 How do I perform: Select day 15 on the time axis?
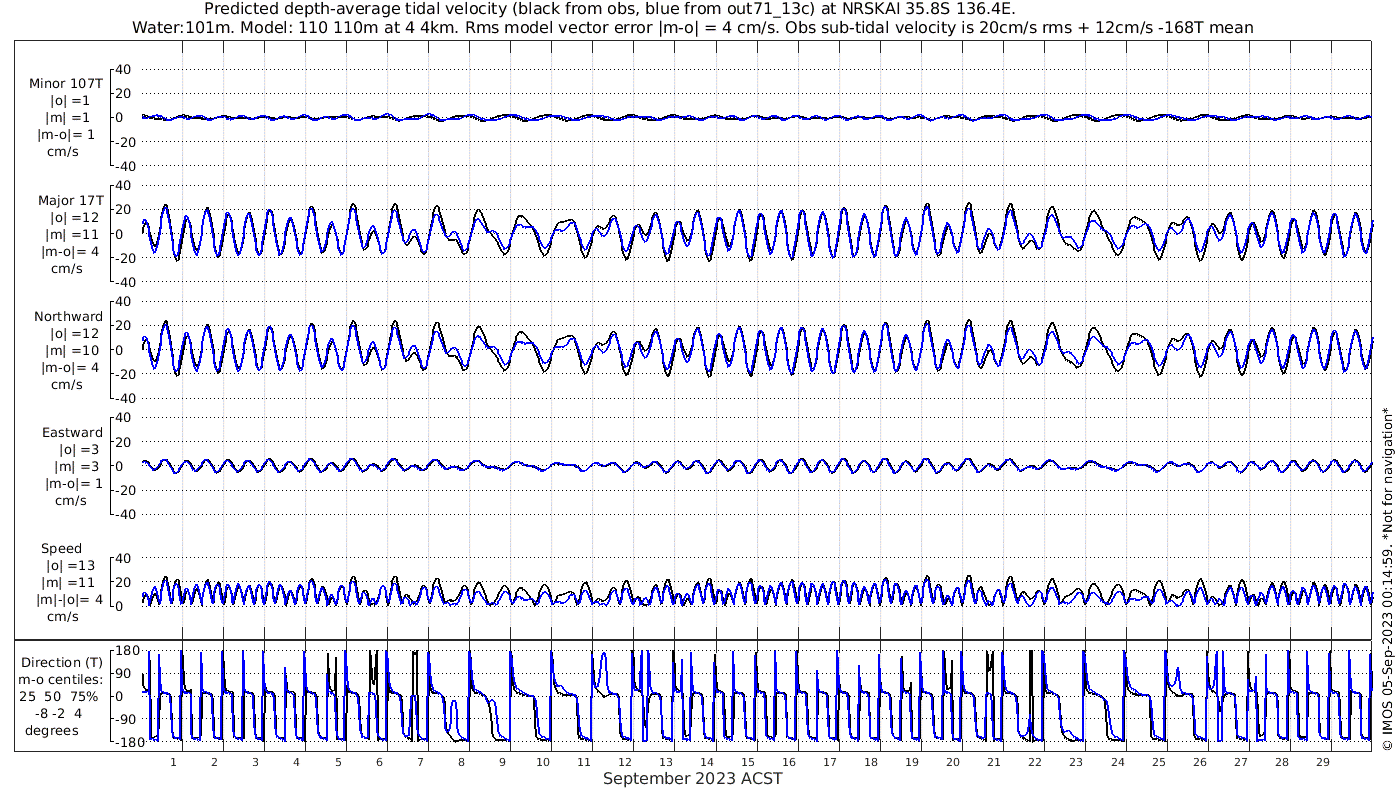coord(748,762)
